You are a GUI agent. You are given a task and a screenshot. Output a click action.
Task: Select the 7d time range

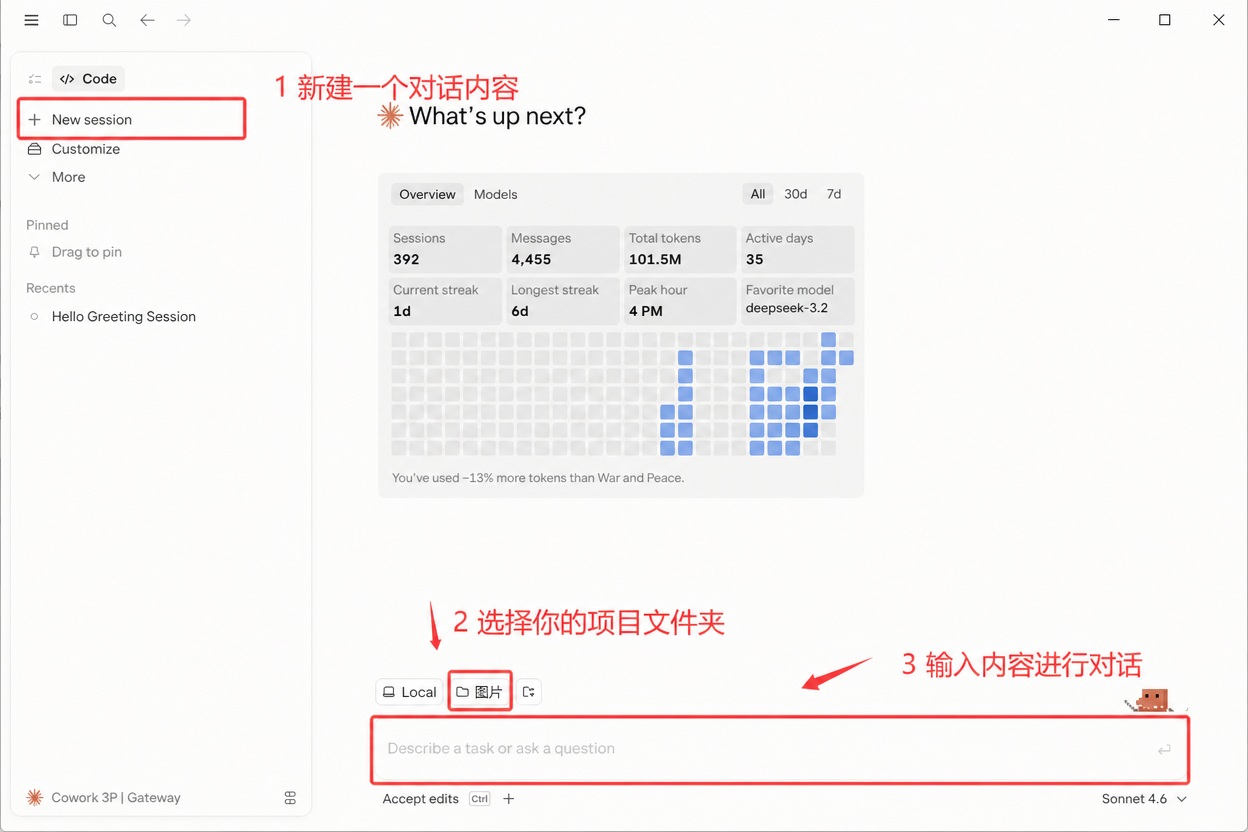tap(834, 194)
